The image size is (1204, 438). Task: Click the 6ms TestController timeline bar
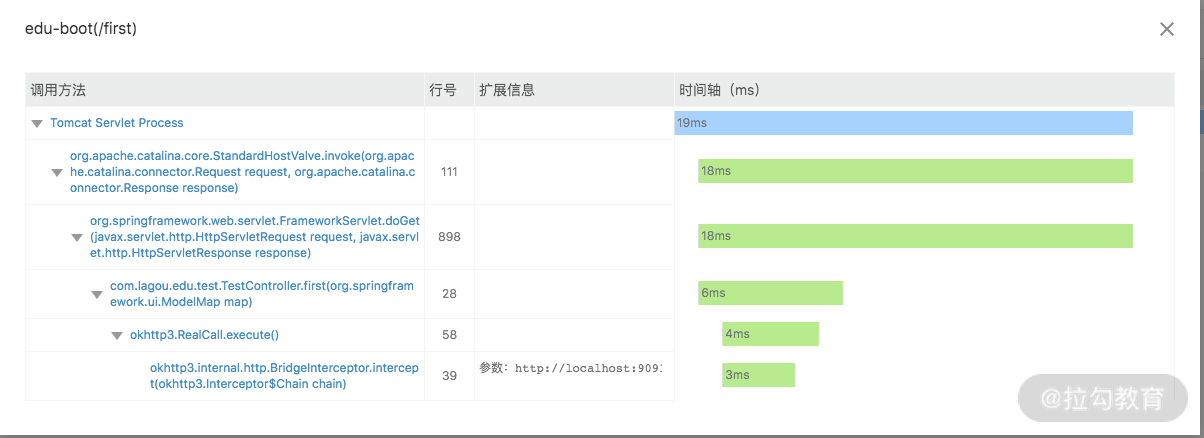click(770, 293)
